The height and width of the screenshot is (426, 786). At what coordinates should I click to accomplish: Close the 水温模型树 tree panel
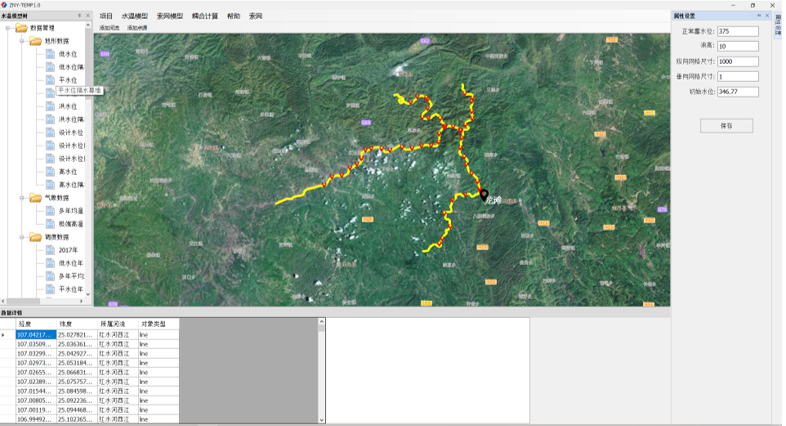click(x=88, y=16)
